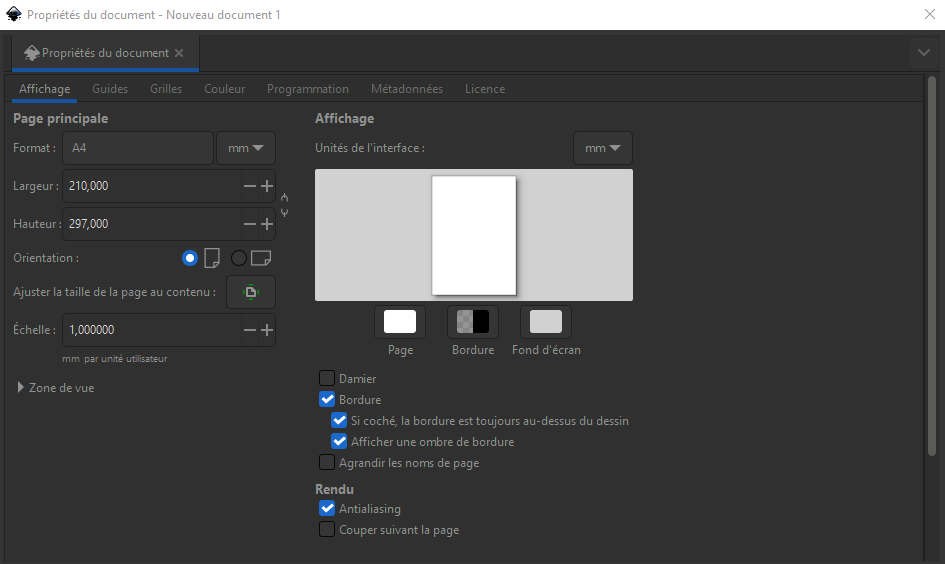Image resolution: width=945 pixels, height=564 pixels.
Task: Close the Propriétés du document tab
Action: [179, 53]
